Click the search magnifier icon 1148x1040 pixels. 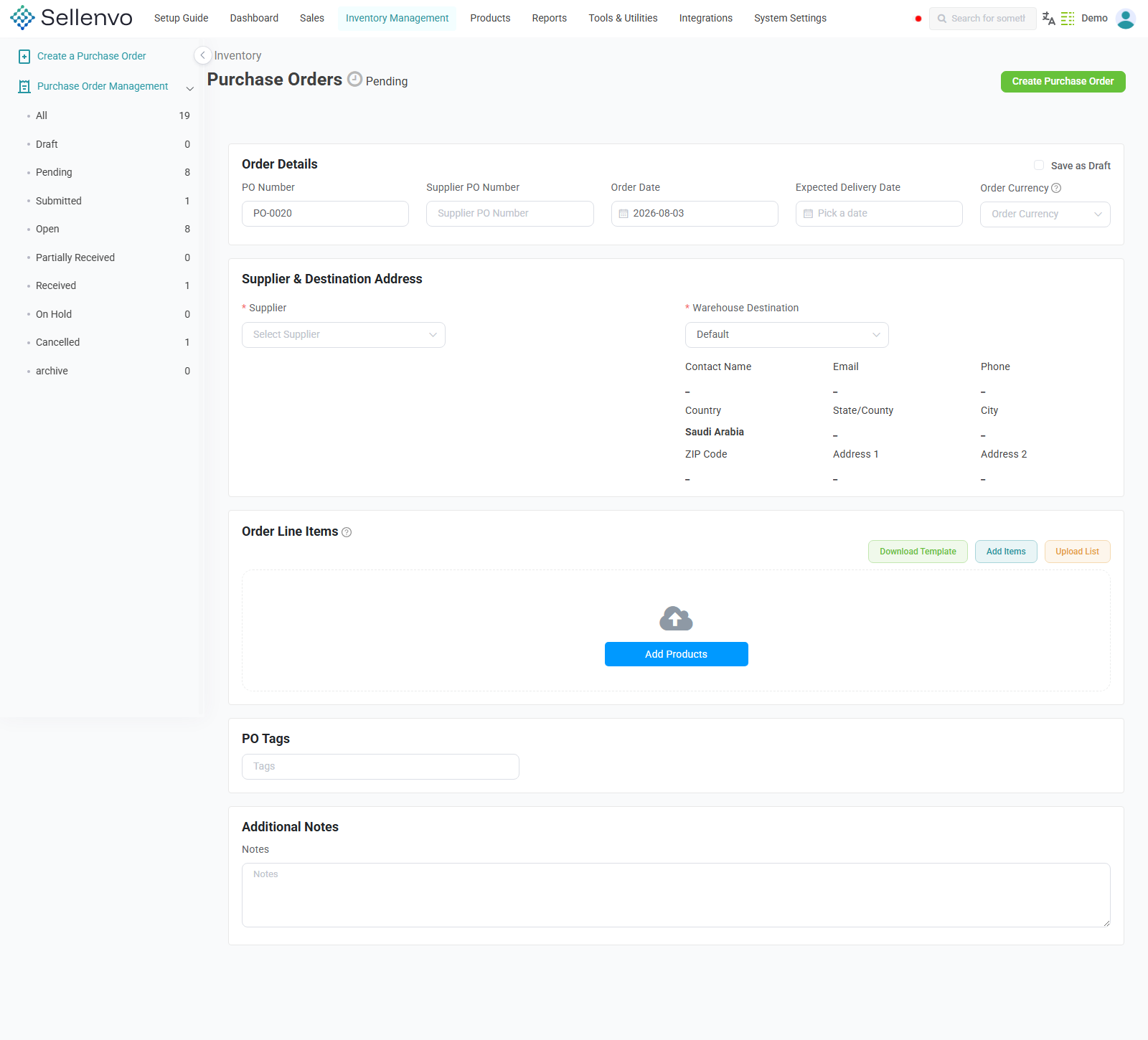click(942, 19)
